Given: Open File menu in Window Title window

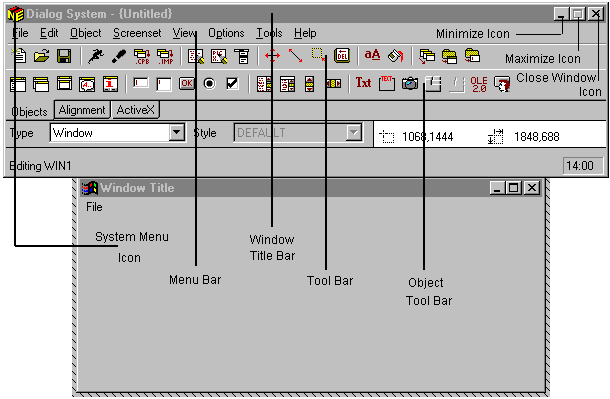Looking at the screenshot, I should [x=95, y=207].
